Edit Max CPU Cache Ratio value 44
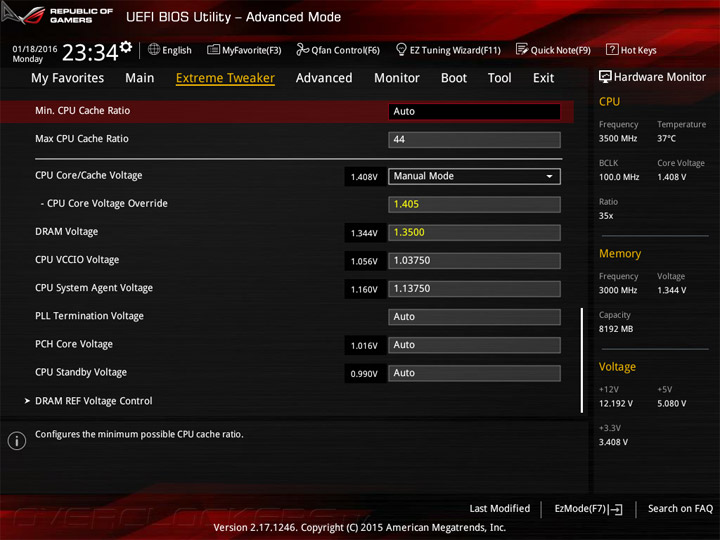 [474, 140]
